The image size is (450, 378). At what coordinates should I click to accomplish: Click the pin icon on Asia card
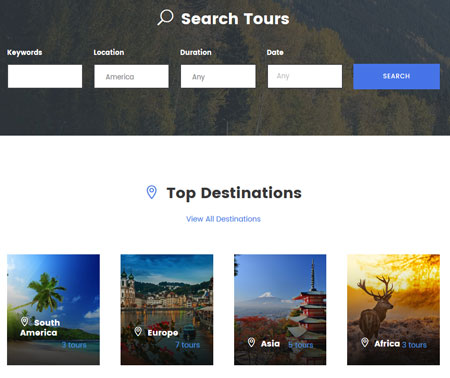coord(251,342)
